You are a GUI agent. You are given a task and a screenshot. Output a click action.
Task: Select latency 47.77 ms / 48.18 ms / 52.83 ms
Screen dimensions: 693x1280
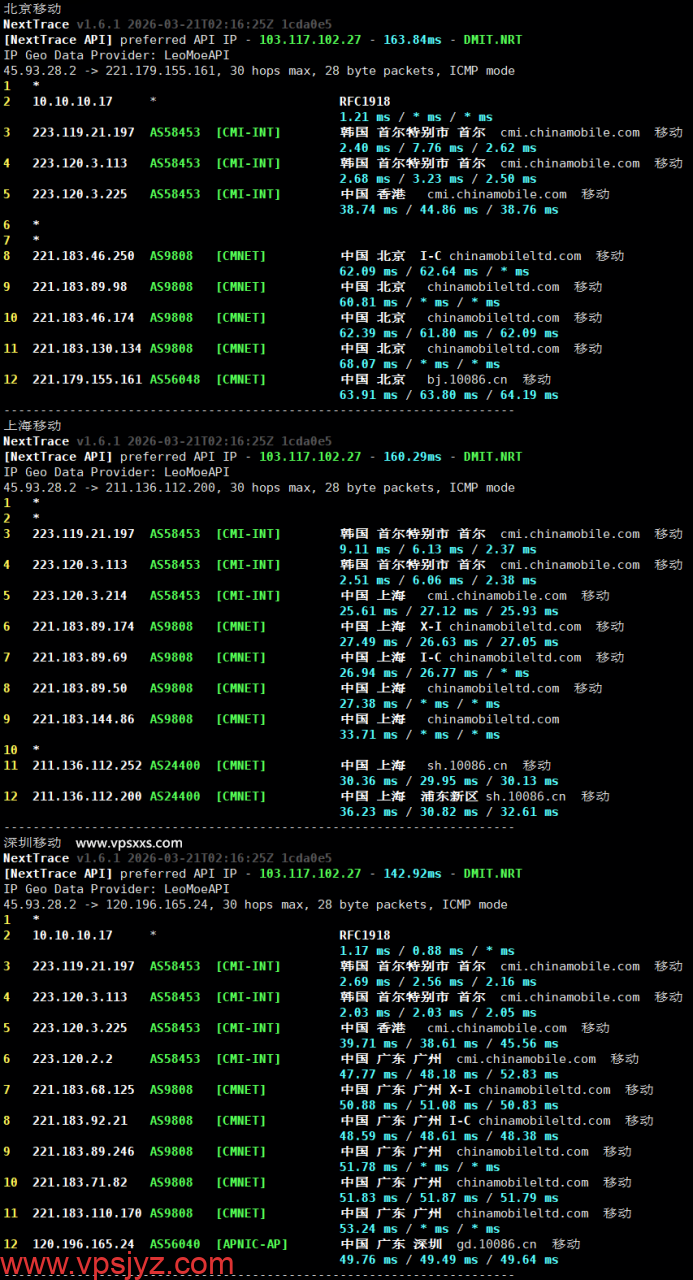[449, 1075]
